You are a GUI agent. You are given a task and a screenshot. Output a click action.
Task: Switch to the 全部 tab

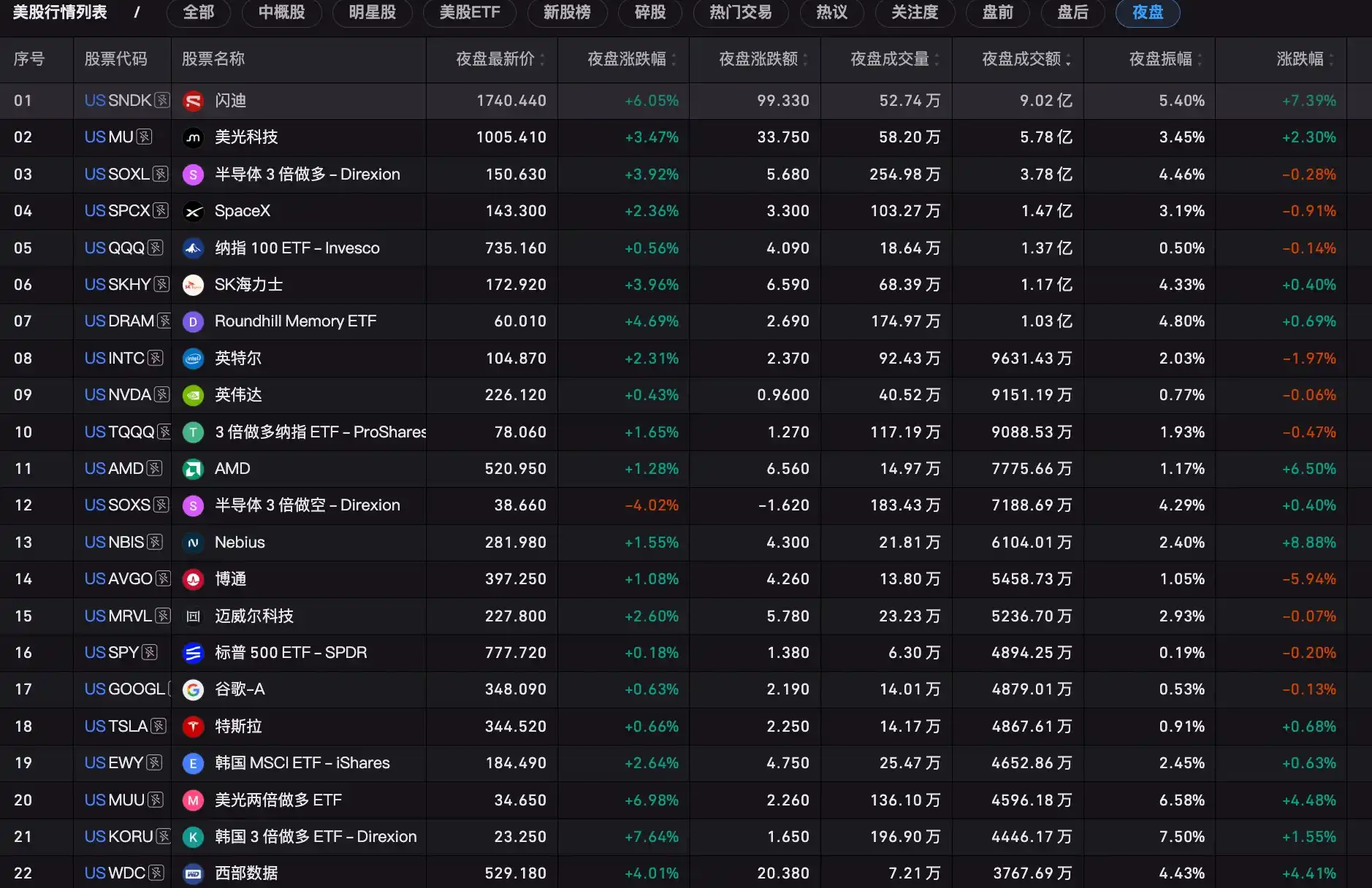[199, 12]
